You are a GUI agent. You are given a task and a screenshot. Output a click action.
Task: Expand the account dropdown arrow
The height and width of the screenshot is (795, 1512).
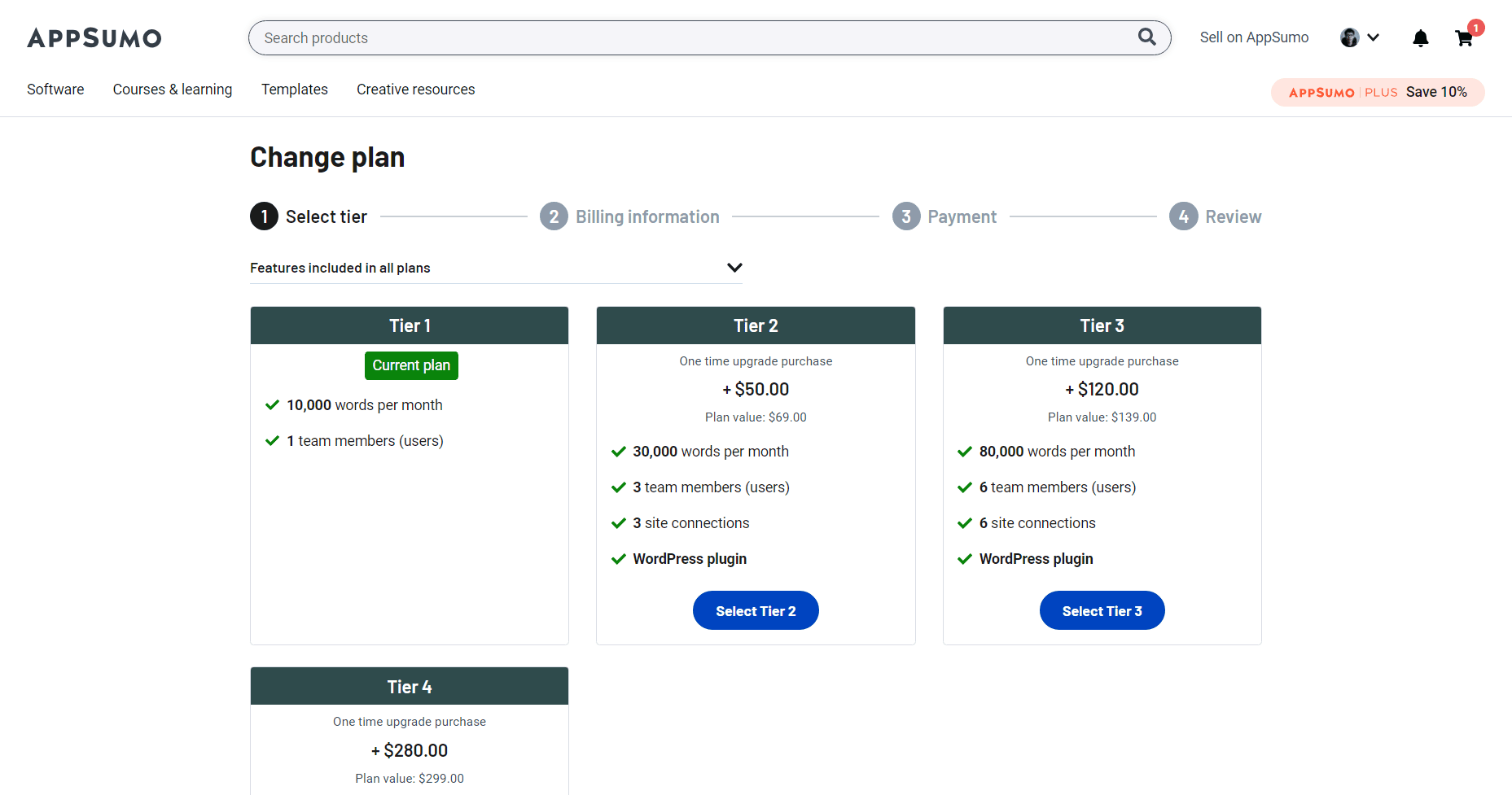pos(1374,37)
